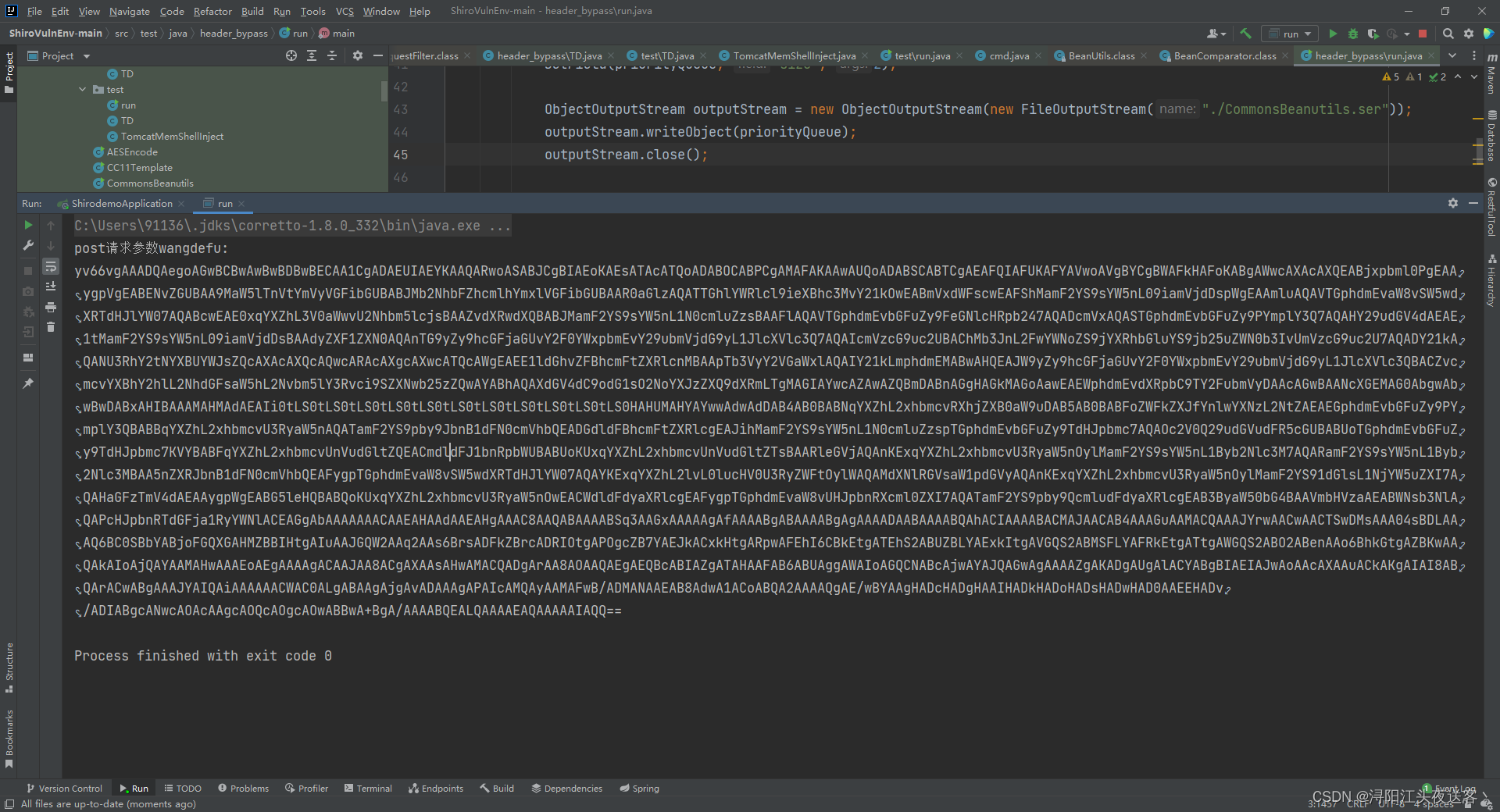Viewport: 1500px width, 812px height.
Task: Hide the Project panel
Action: [x=378, y=55]
